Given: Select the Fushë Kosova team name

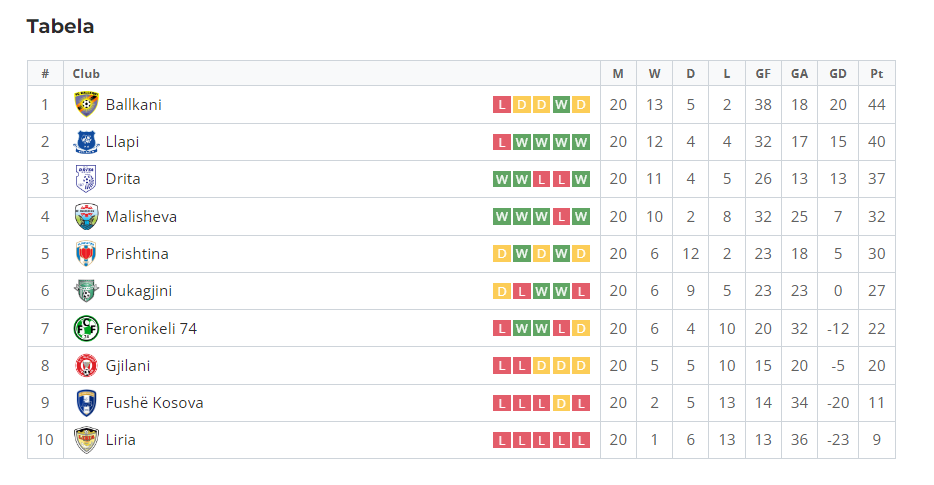Looking at the screenshot, I should click(154, 403).
